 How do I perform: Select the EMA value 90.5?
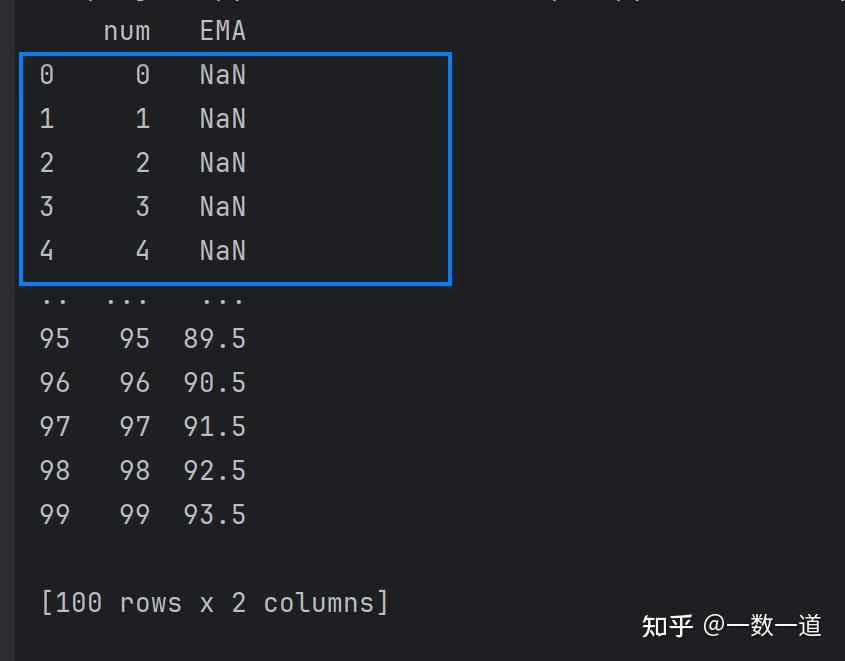214,383
